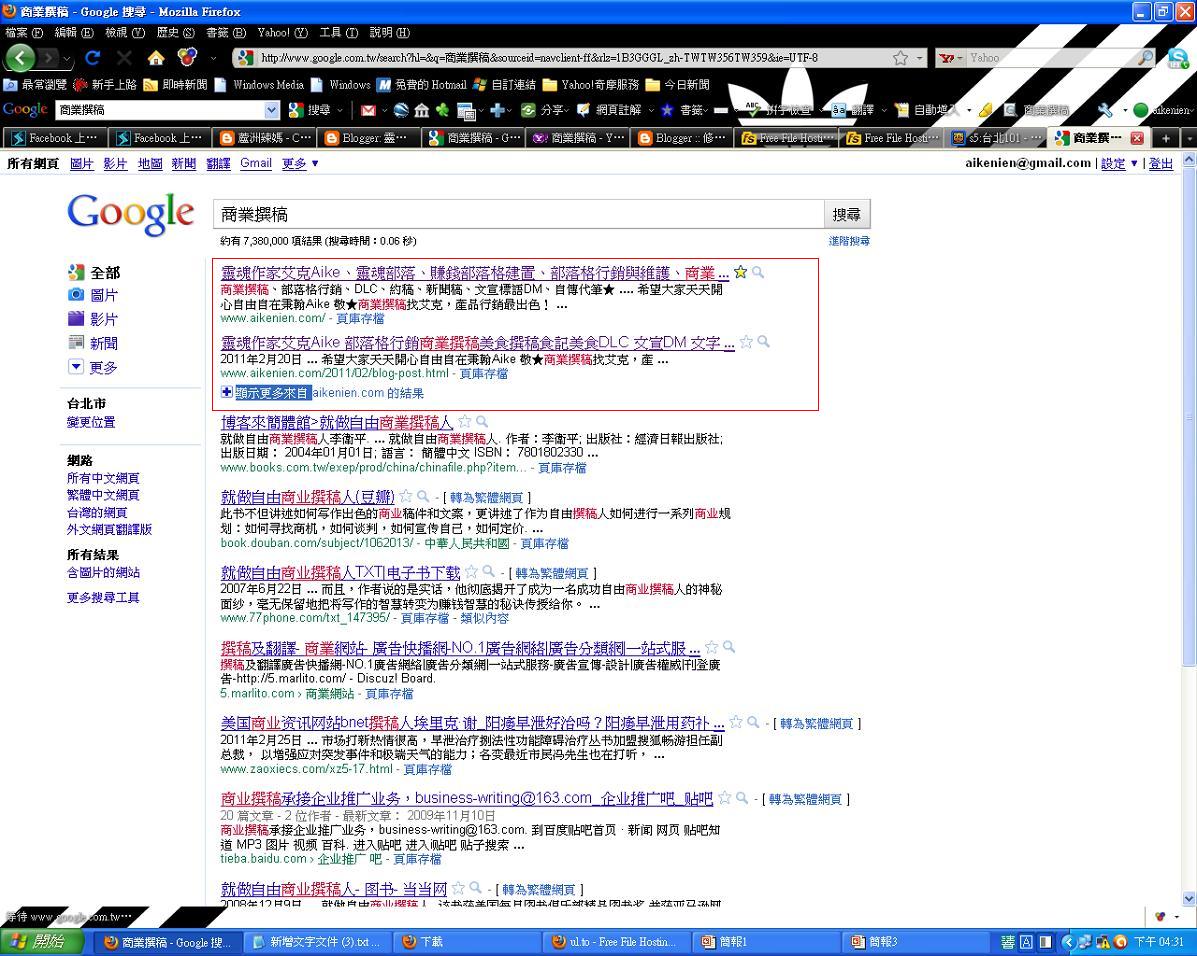Open the dropdown next to toolbar 搜尋 button
This screenshot has width=1197, height=956.
[340, 111]
